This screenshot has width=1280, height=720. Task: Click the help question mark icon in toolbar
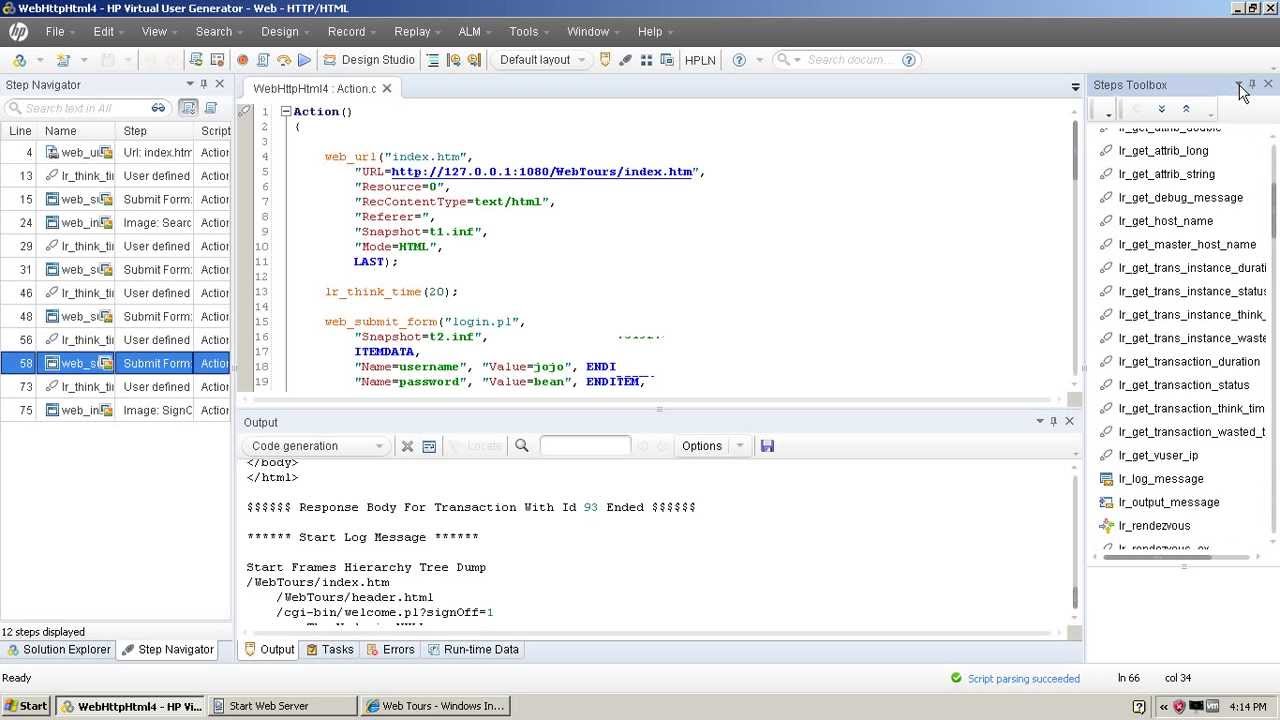point(739,60)
